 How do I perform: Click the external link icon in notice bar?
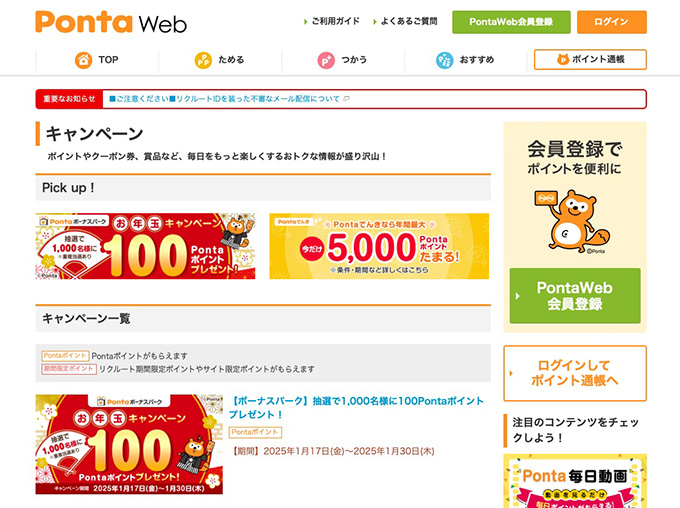coord(346,99)
